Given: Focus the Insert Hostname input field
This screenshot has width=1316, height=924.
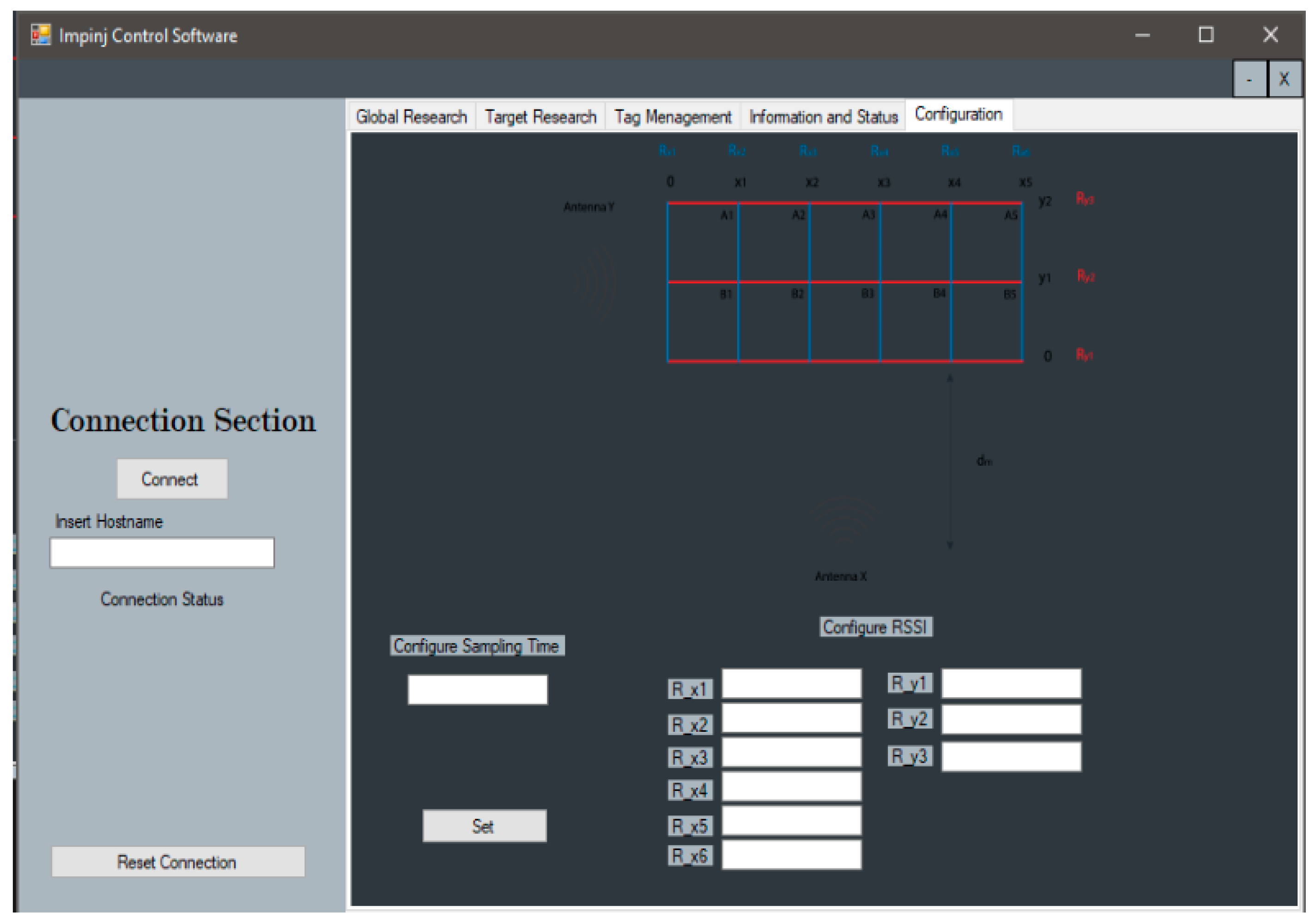Looking at the screenshot, I should click(x=162, y=553).
